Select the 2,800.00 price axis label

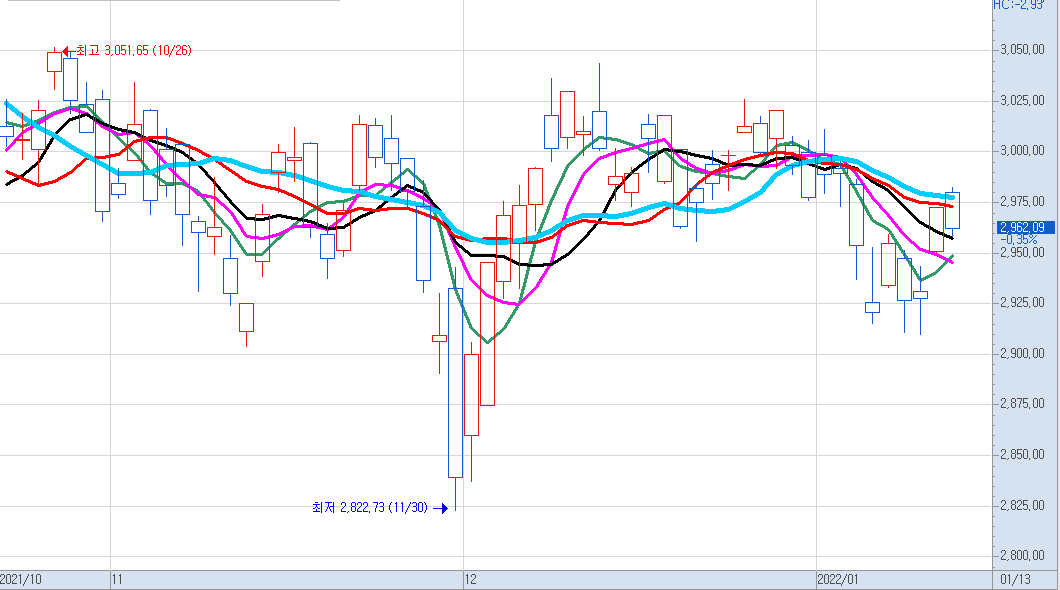point(1022,556)
